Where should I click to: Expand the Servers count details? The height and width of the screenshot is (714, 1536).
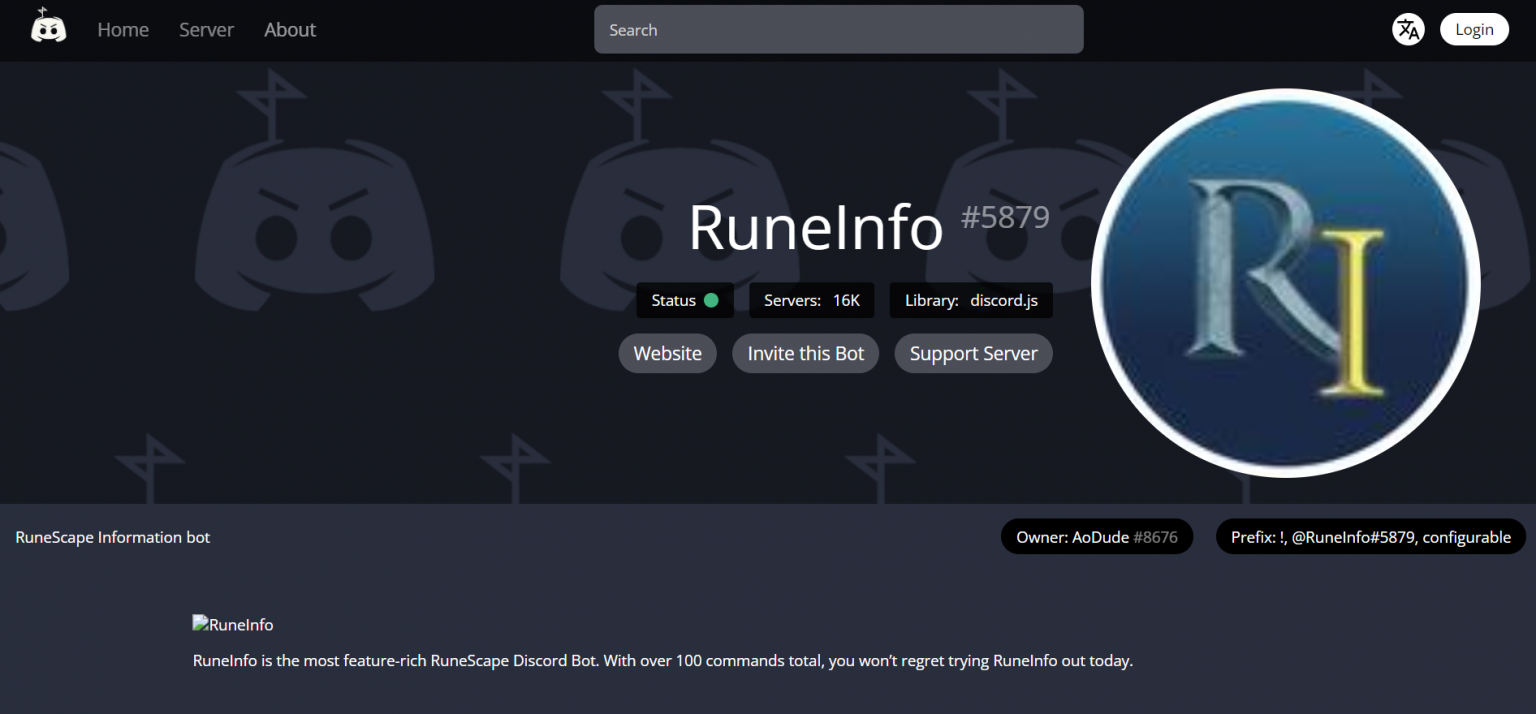point(811,300)
